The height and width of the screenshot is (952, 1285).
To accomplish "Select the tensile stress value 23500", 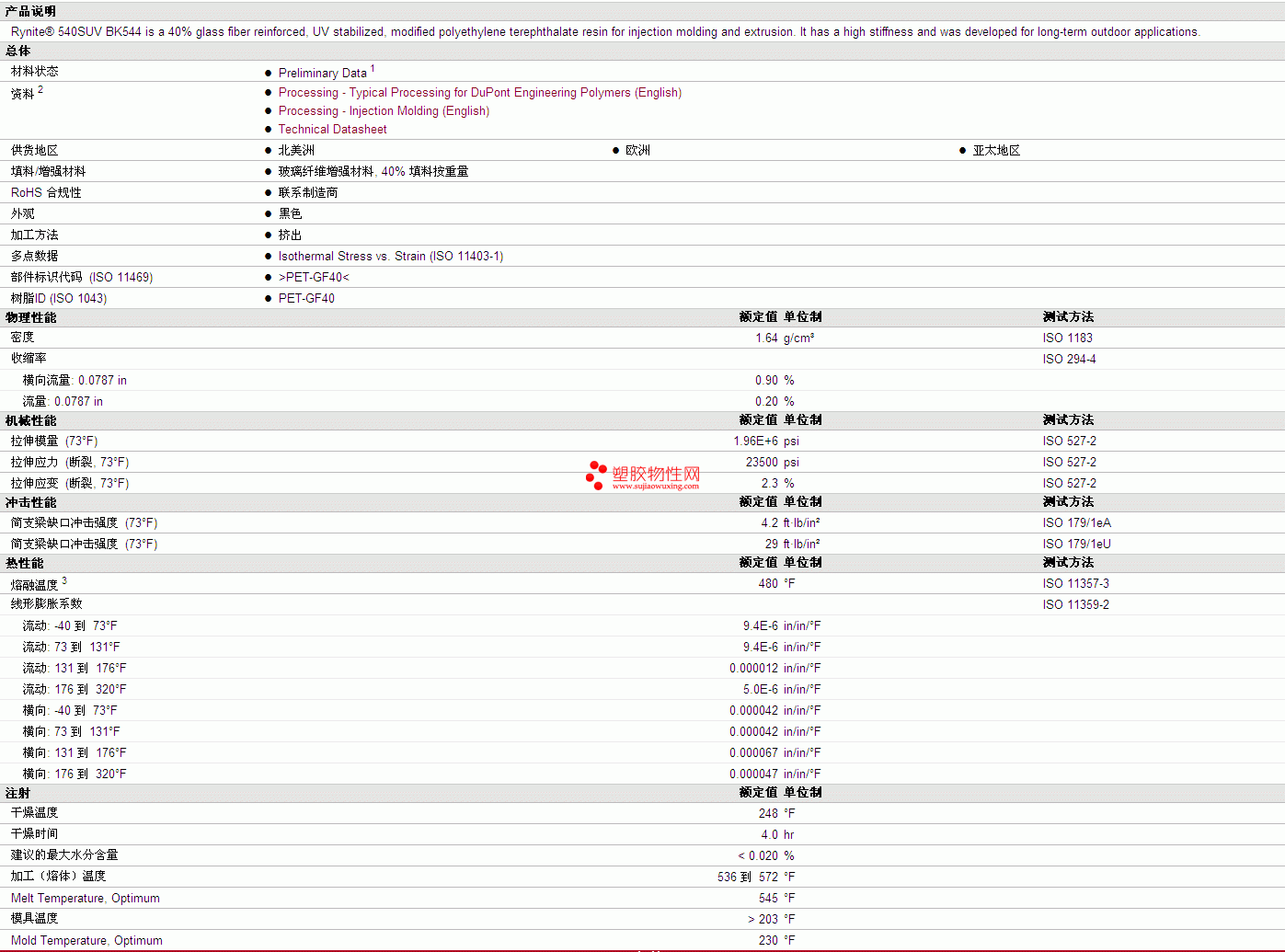I will point(762,463).
